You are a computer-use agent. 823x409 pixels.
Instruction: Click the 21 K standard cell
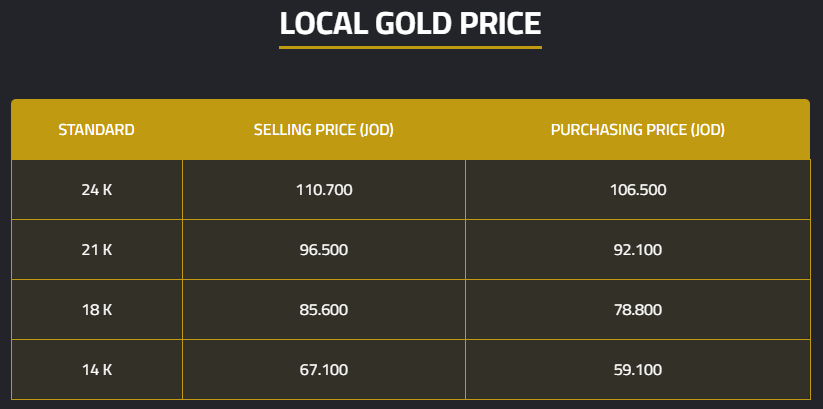click(x=97, y=250)
